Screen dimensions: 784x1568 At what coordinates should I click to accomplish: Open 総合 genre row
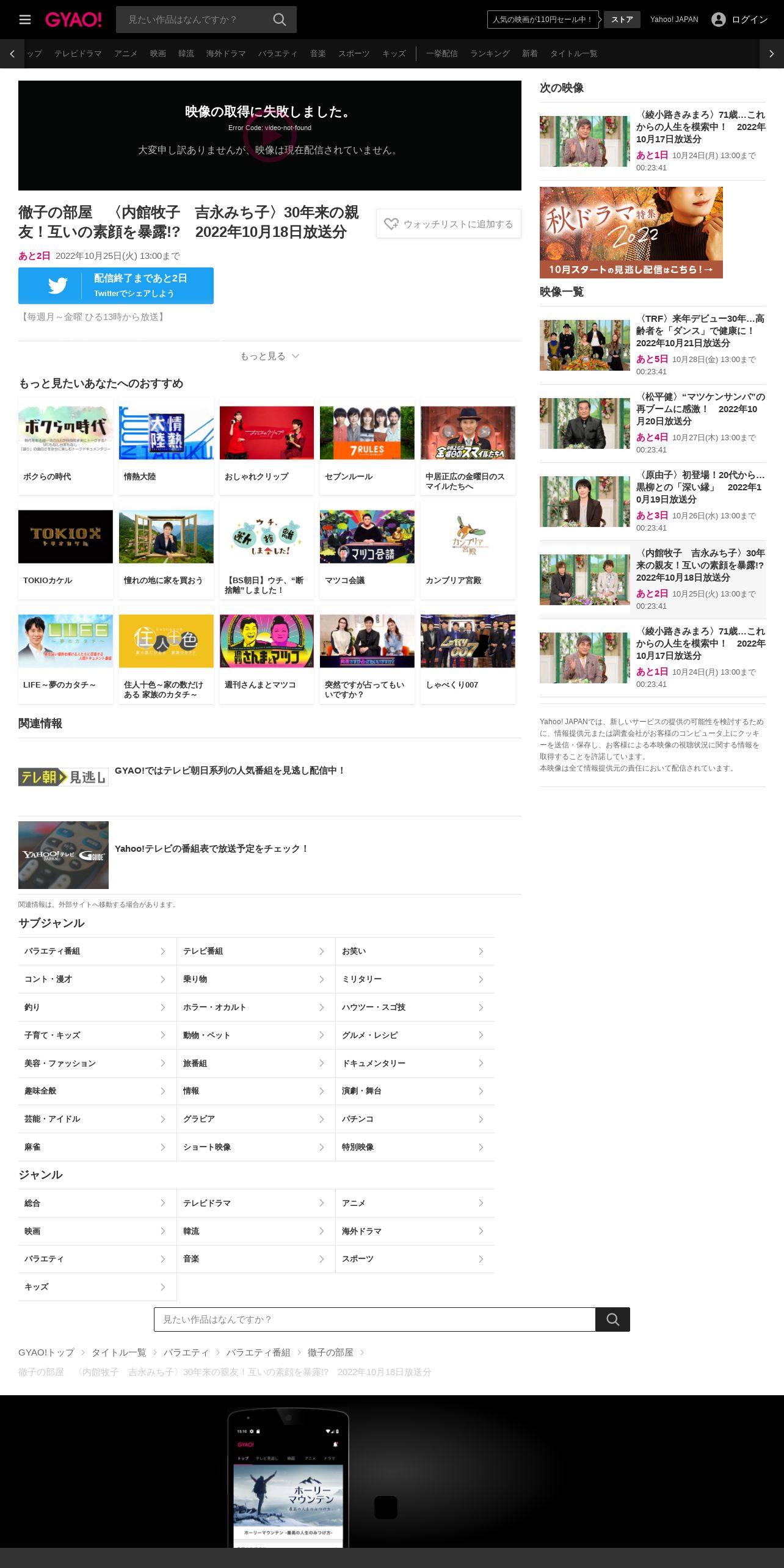pos(97,1203)
